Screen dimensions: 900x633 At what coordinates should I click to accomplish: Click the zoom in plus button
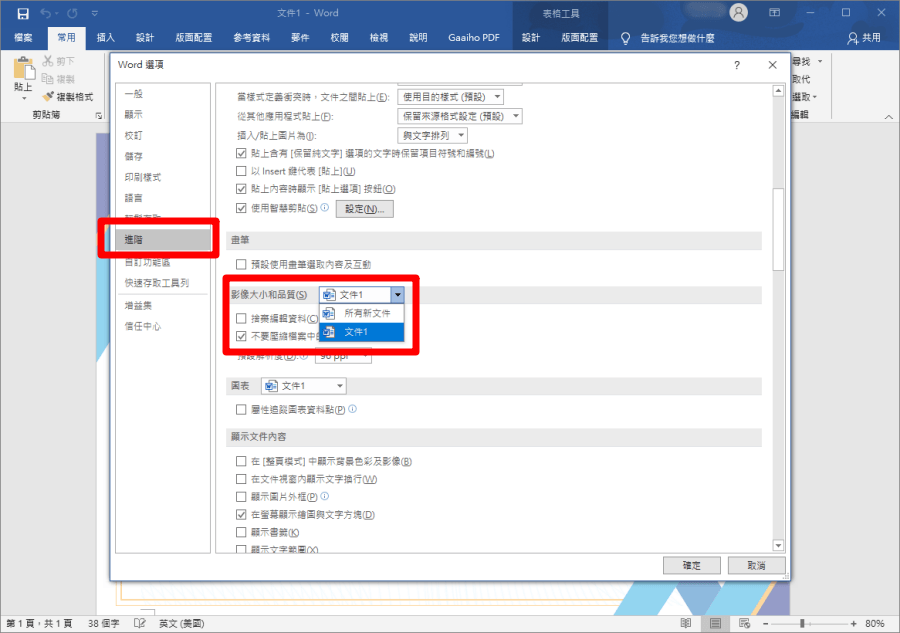click(x=854, y=624)
